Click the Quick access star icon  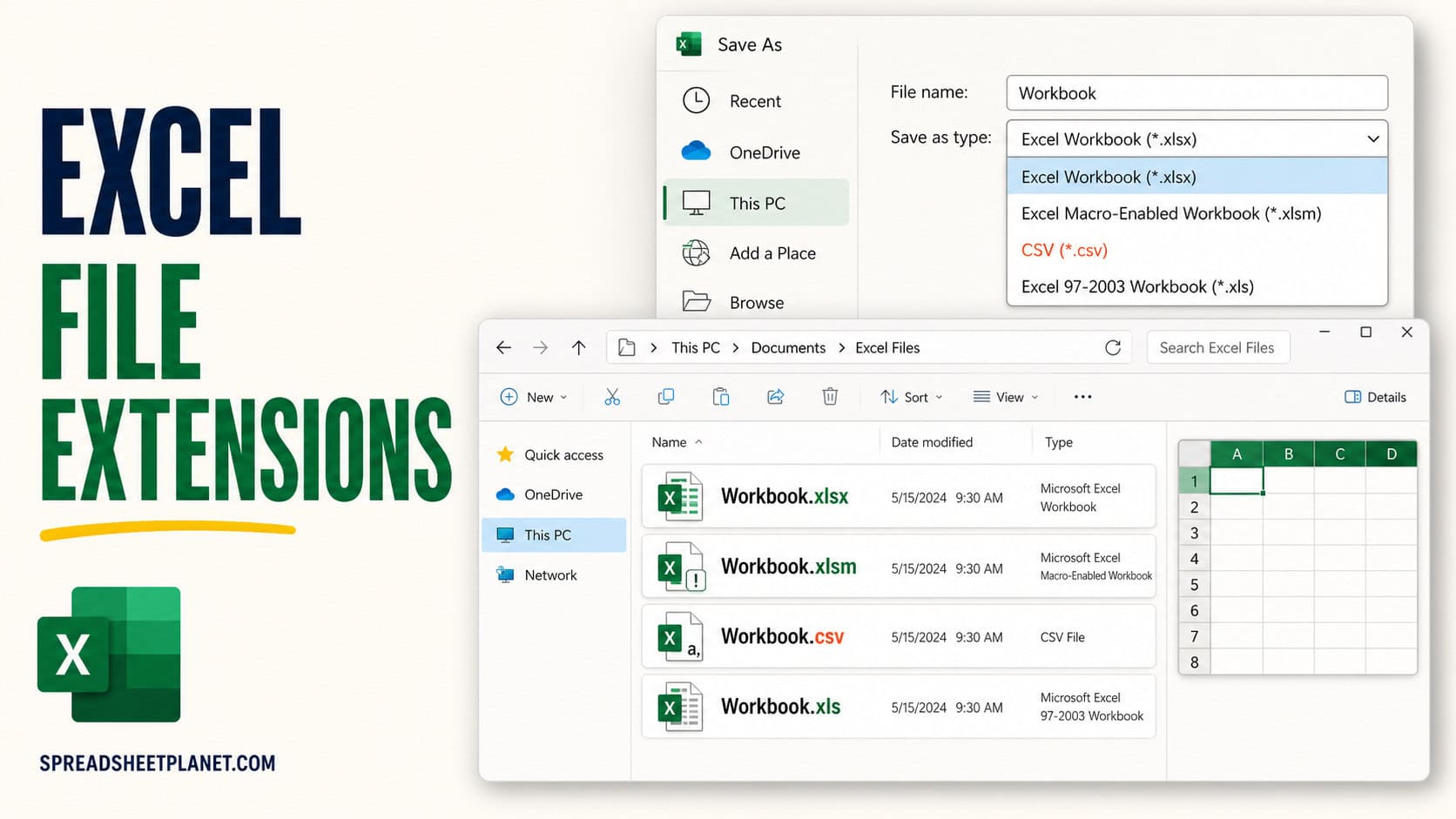click(505, 454)
